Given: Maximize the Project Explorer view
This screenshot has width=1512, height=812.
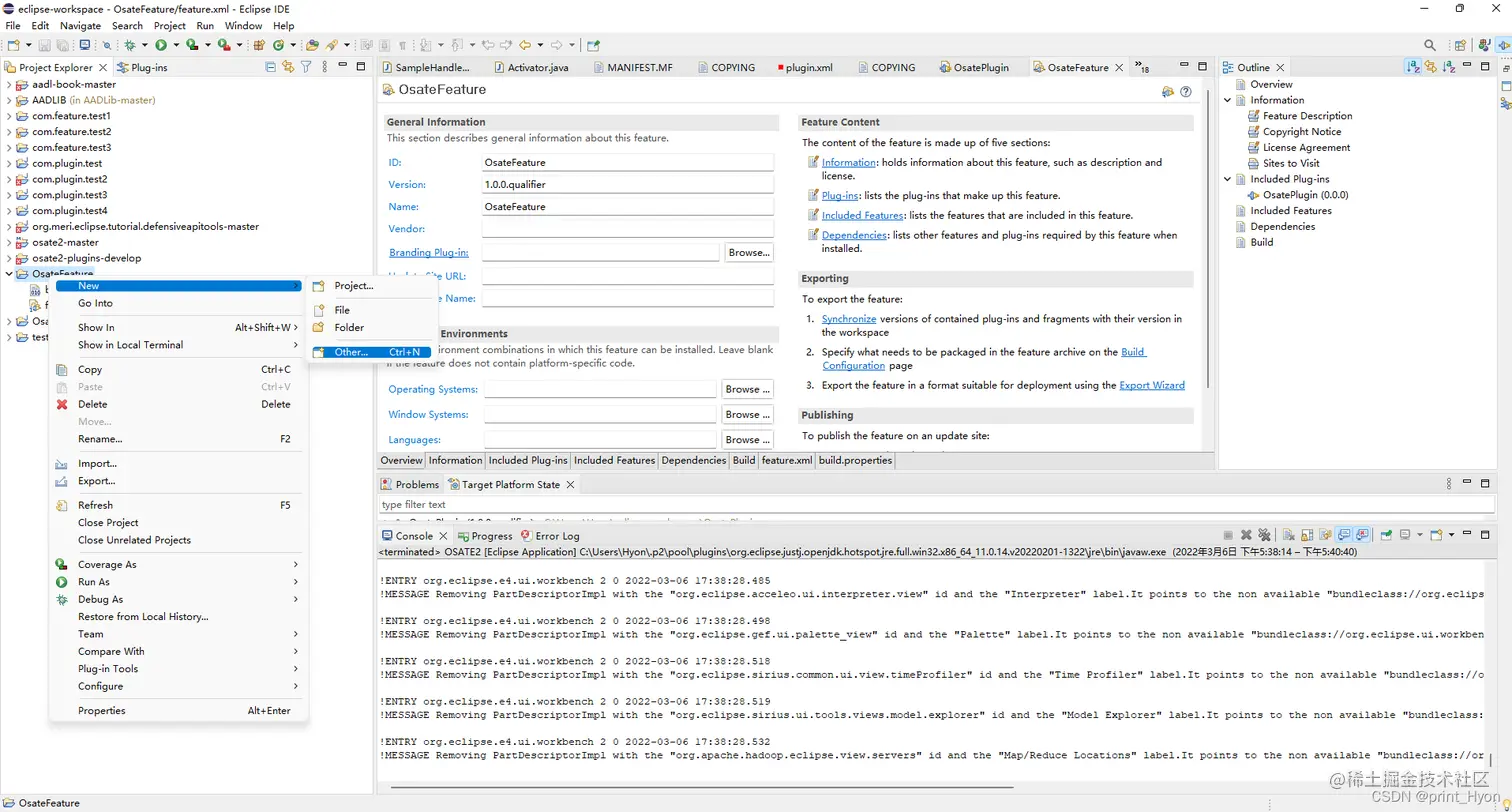Looking at the screenshot, I should tap(360, 67).
